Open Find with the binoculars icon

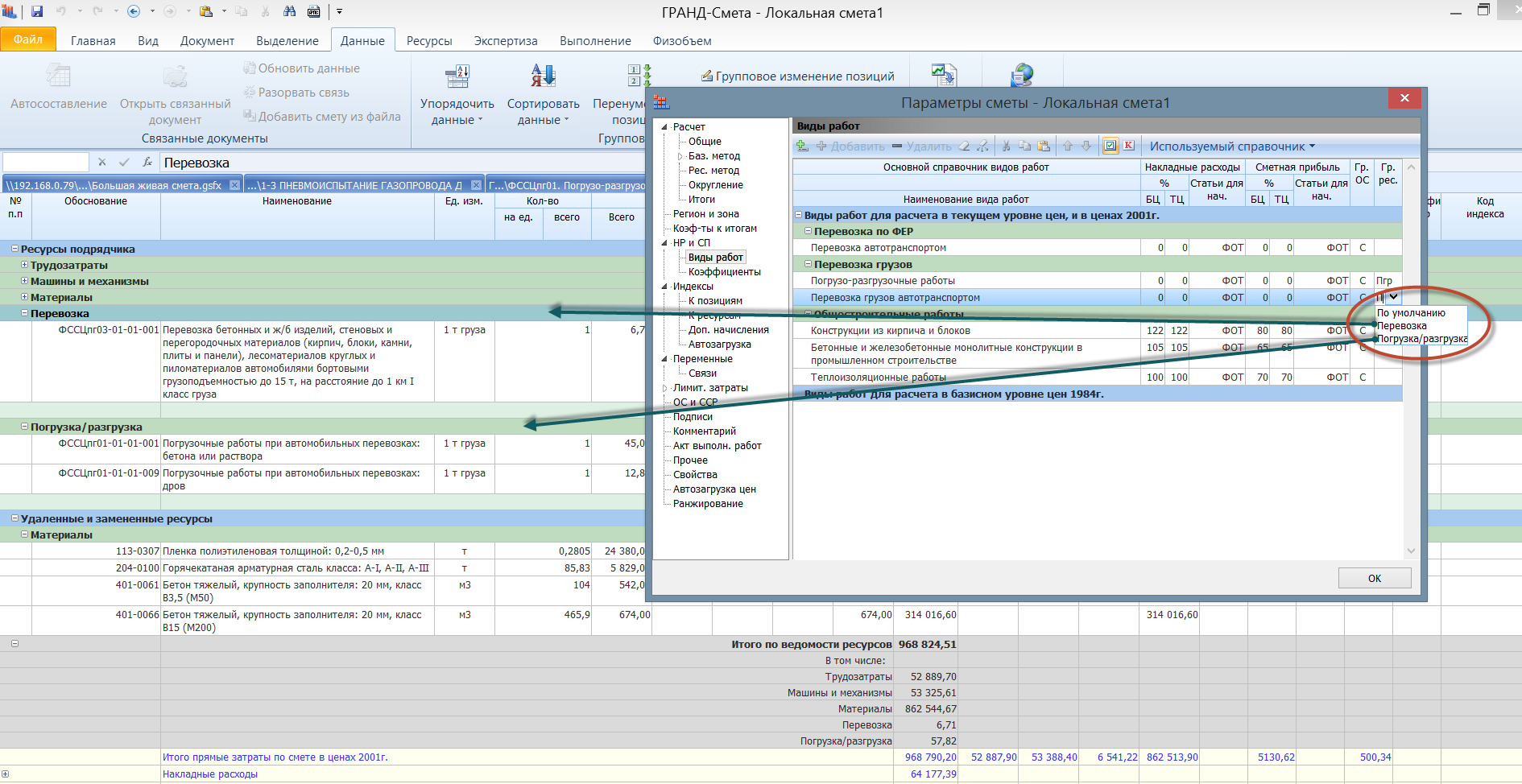coord(290,11)
